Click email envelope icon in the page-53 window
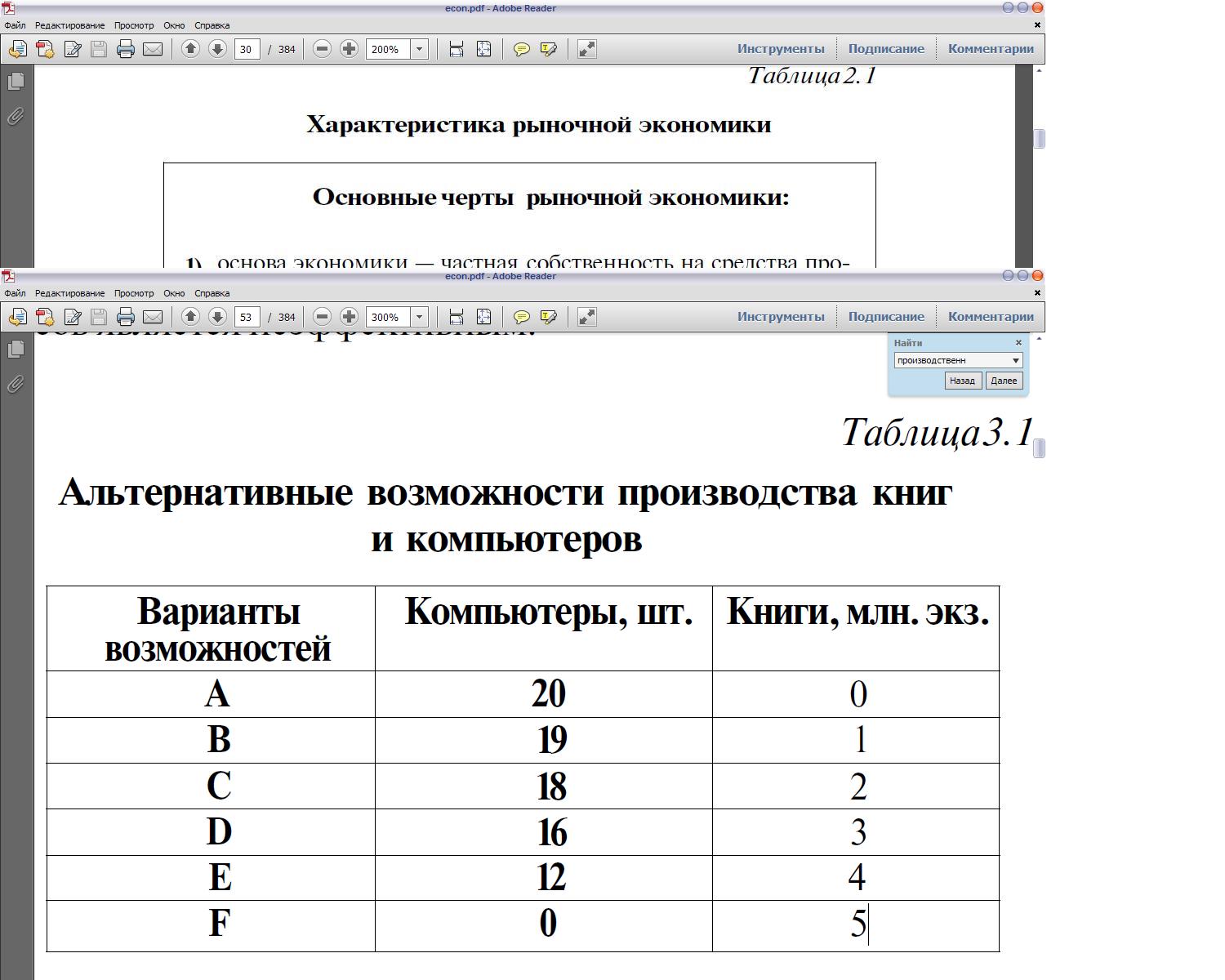The height and width of the screenshot is (980, 1225). [x=153, y=317]
